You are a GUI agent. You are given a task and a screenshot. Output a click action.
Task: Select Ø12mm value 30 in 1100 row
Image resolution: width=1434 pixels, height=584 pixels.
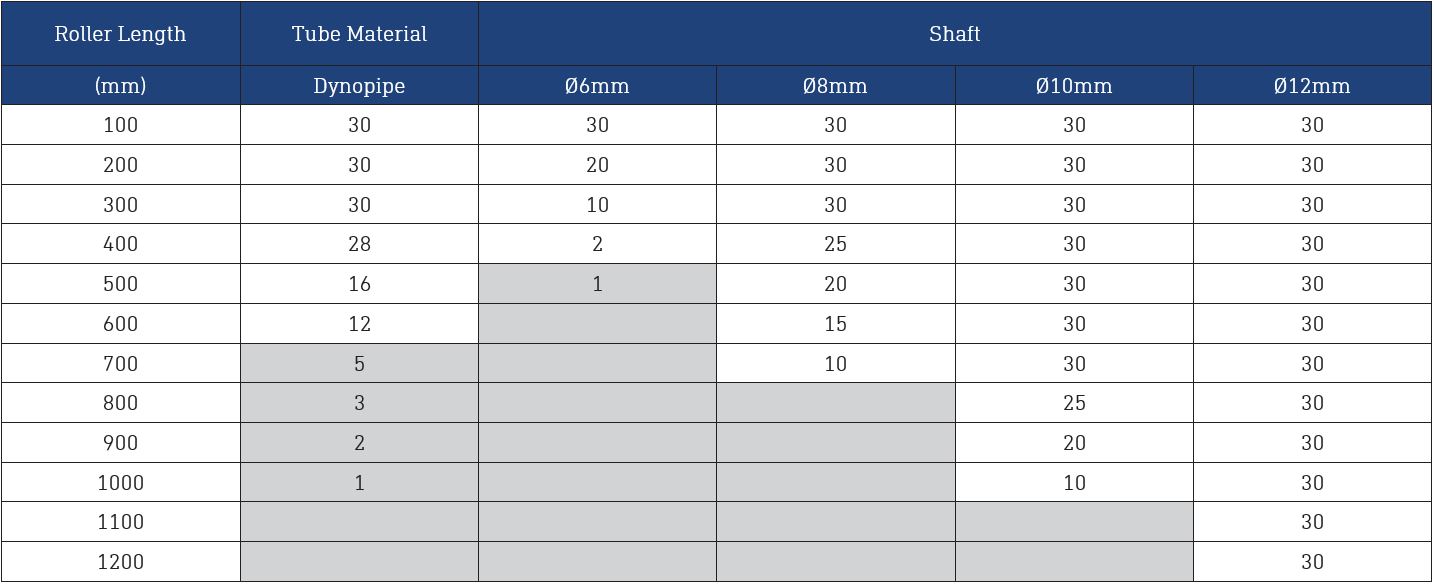[1312, 522]
